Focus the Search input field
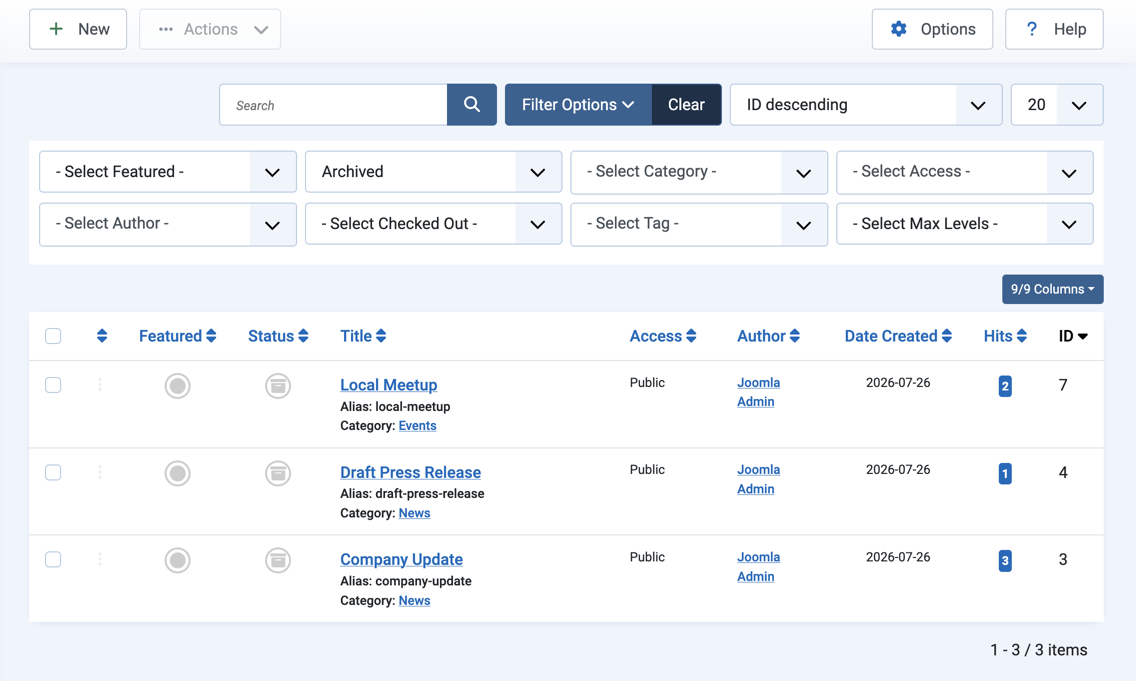 tap(333, 105)
